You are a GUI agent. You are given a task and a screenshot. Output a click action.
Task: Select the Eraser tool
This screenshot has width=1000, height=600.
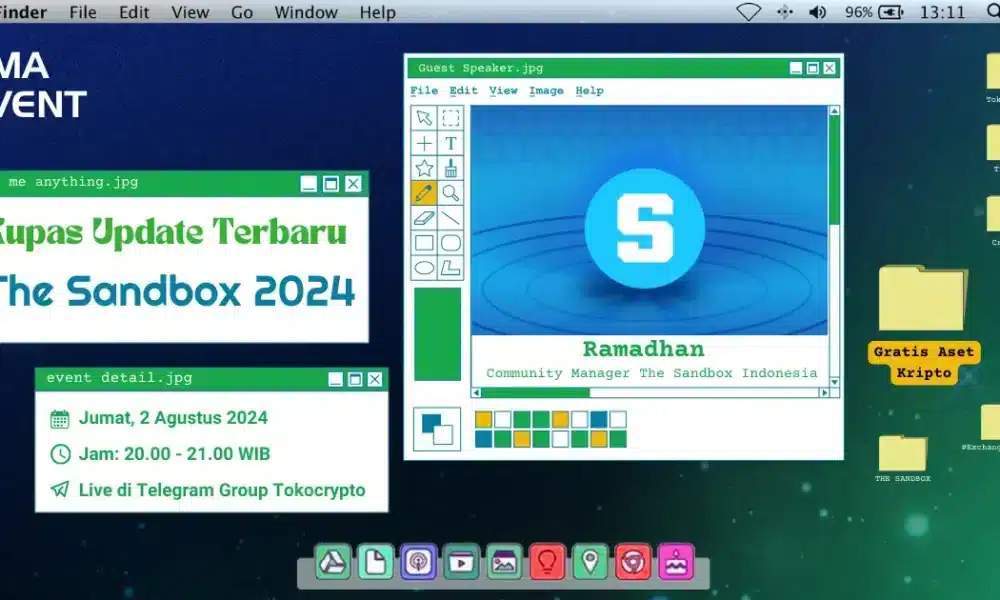pyautogui.click(x=424, y=218)
